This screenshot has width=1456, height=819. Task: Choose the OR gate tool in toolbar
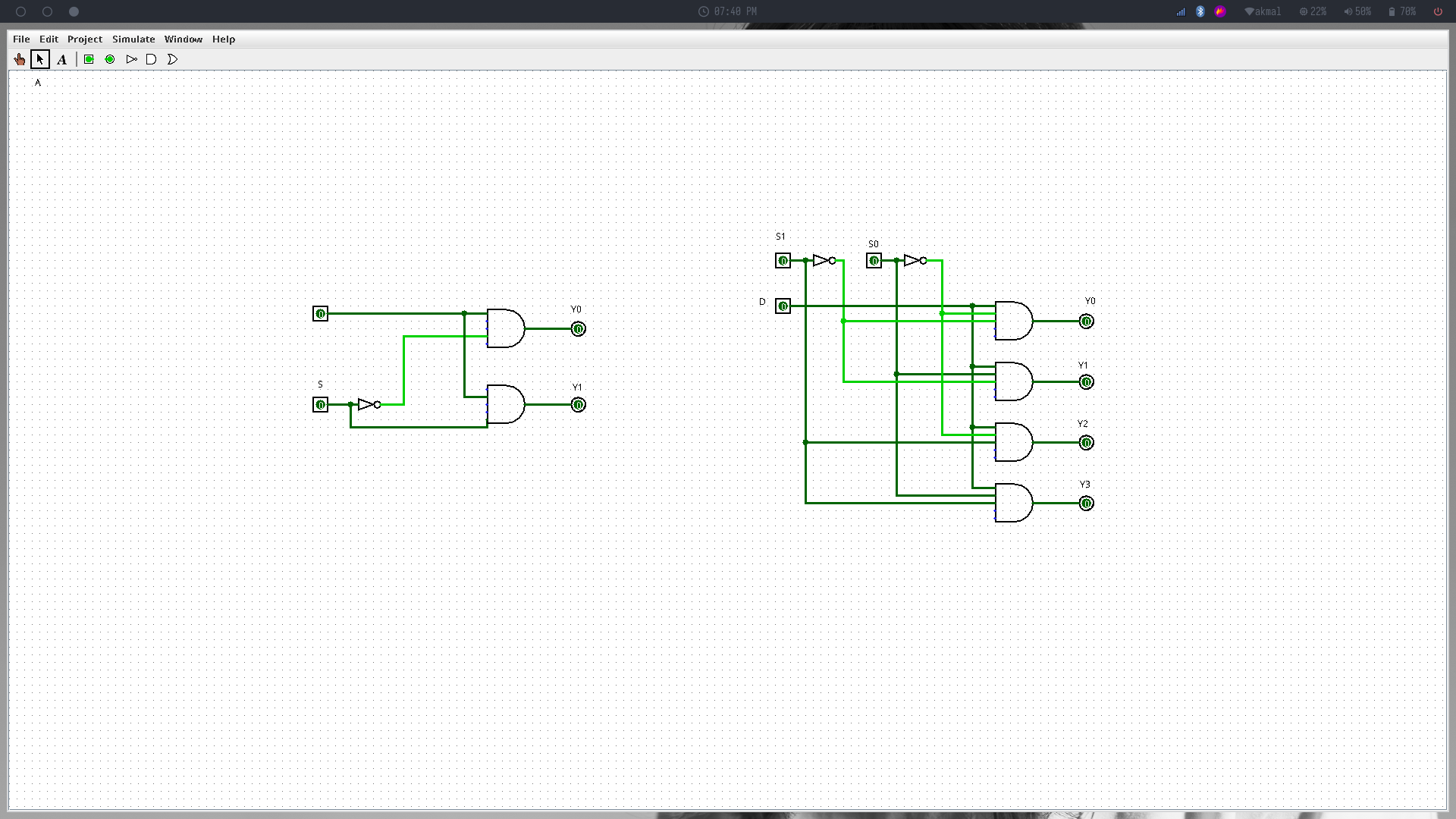tap(172, 59)
